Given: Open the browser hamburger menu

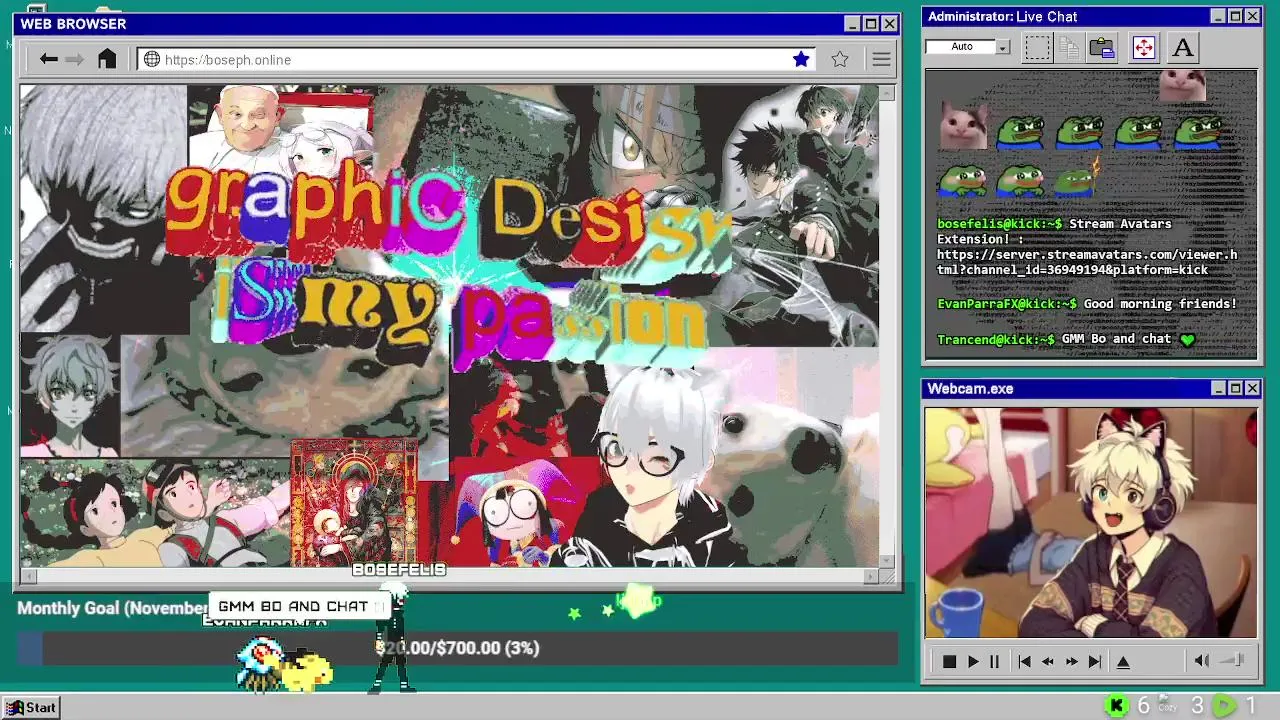Looking at the screenshot, I should coord(881,60).
